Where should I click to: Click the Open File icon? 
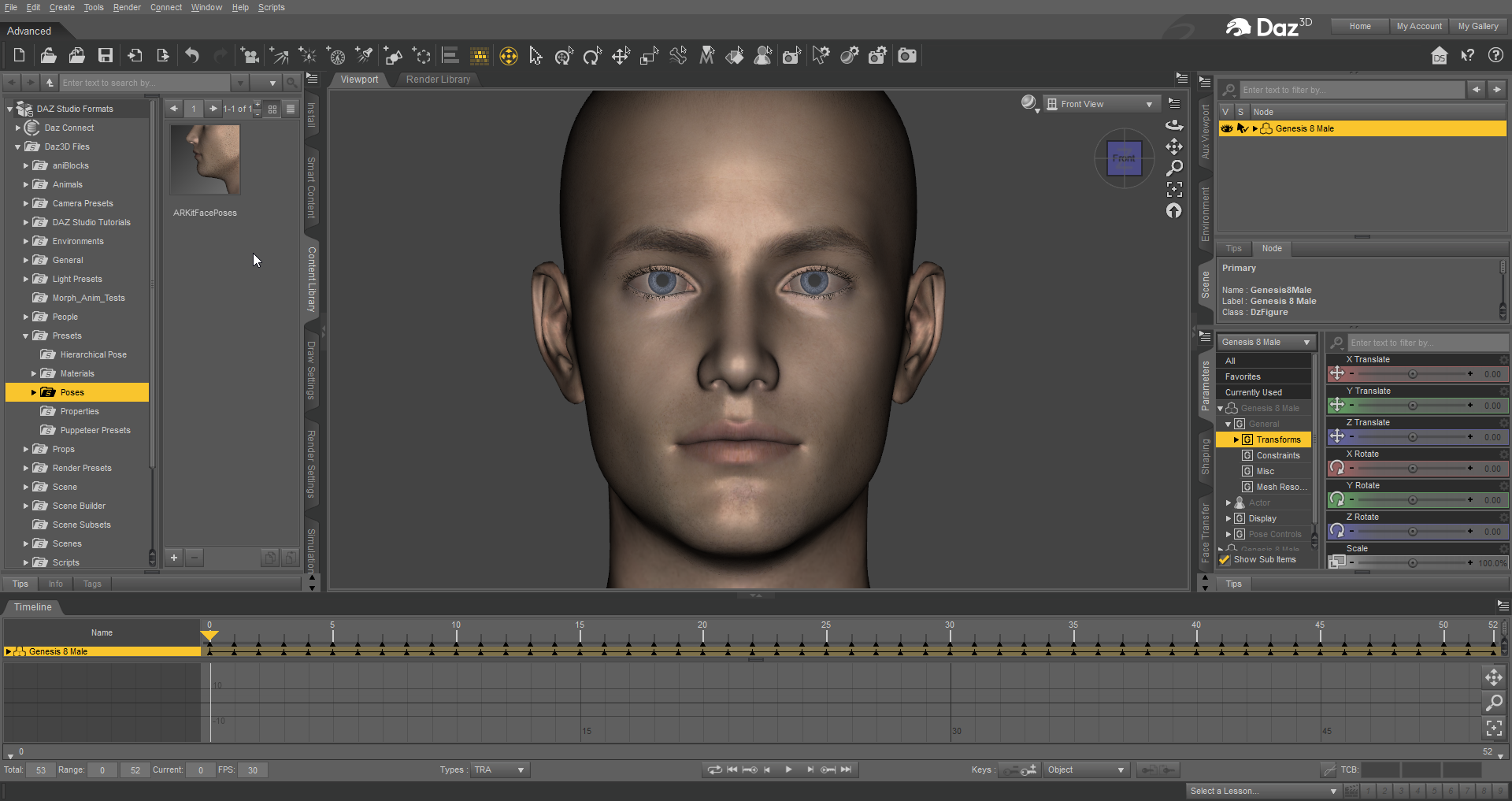[48, 55]
